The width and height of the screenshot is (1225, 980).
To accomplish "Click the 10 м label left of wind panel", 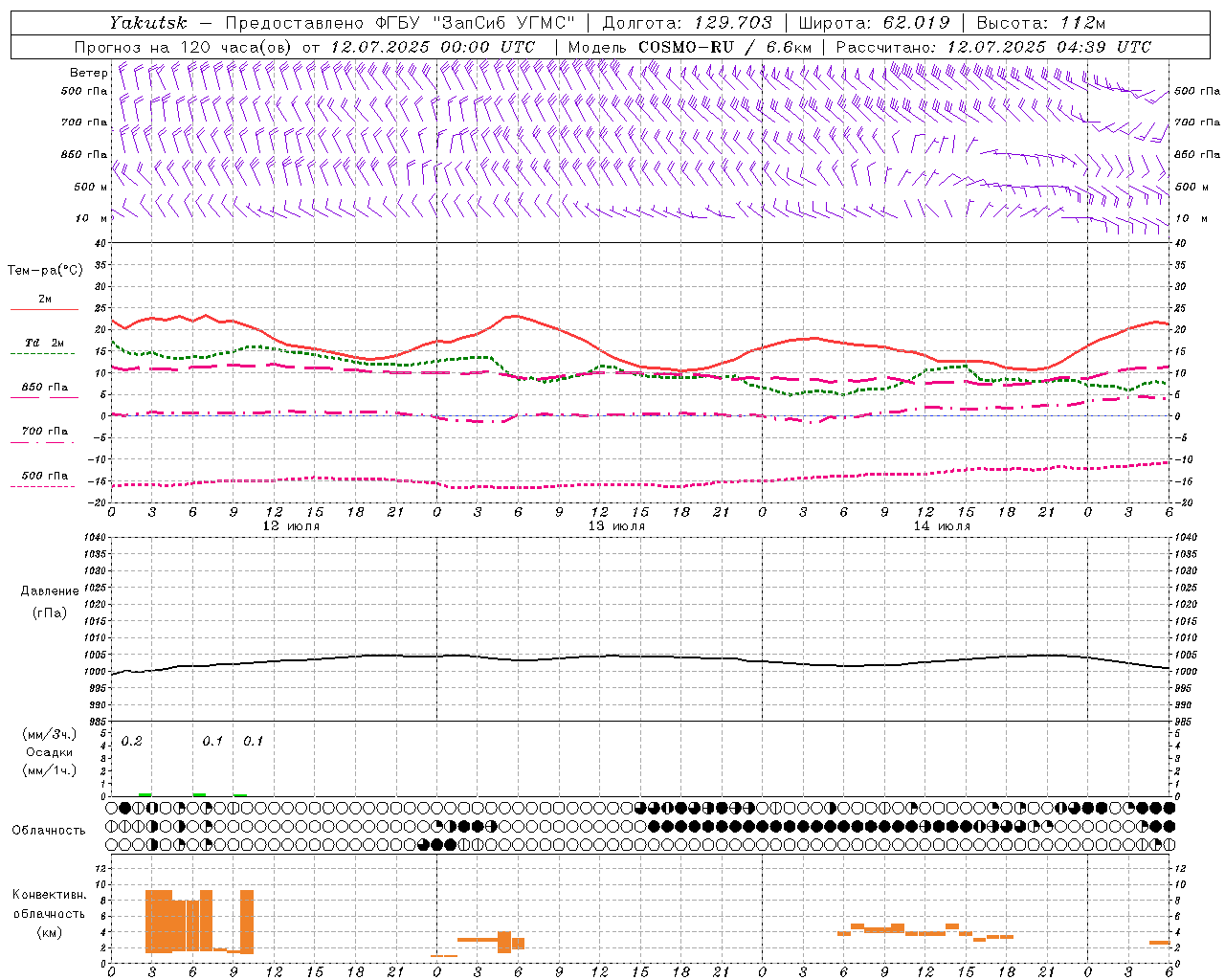I will [x=94, y=218].
